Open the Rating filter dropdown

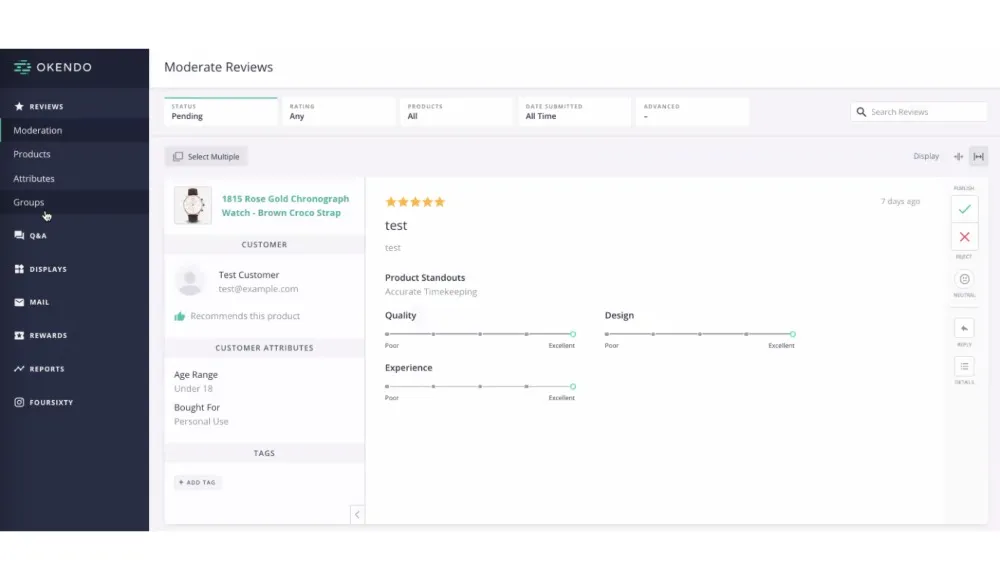(339, 112)
